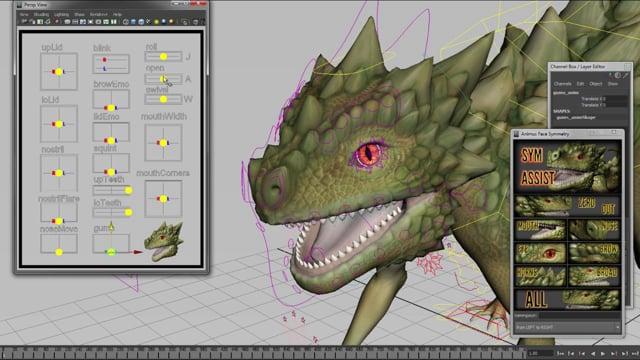The height and width of the screenshot is (360, 640).
Task: Open Channels menu in Channel Box
Action: (x=562, y=84)
